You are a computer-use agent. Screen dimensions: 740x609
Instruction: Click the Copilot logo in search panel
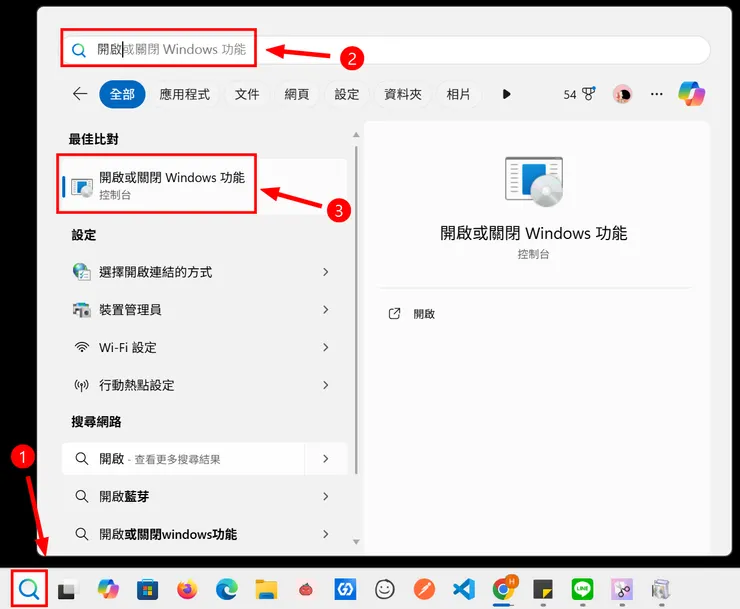pos(691,93)
